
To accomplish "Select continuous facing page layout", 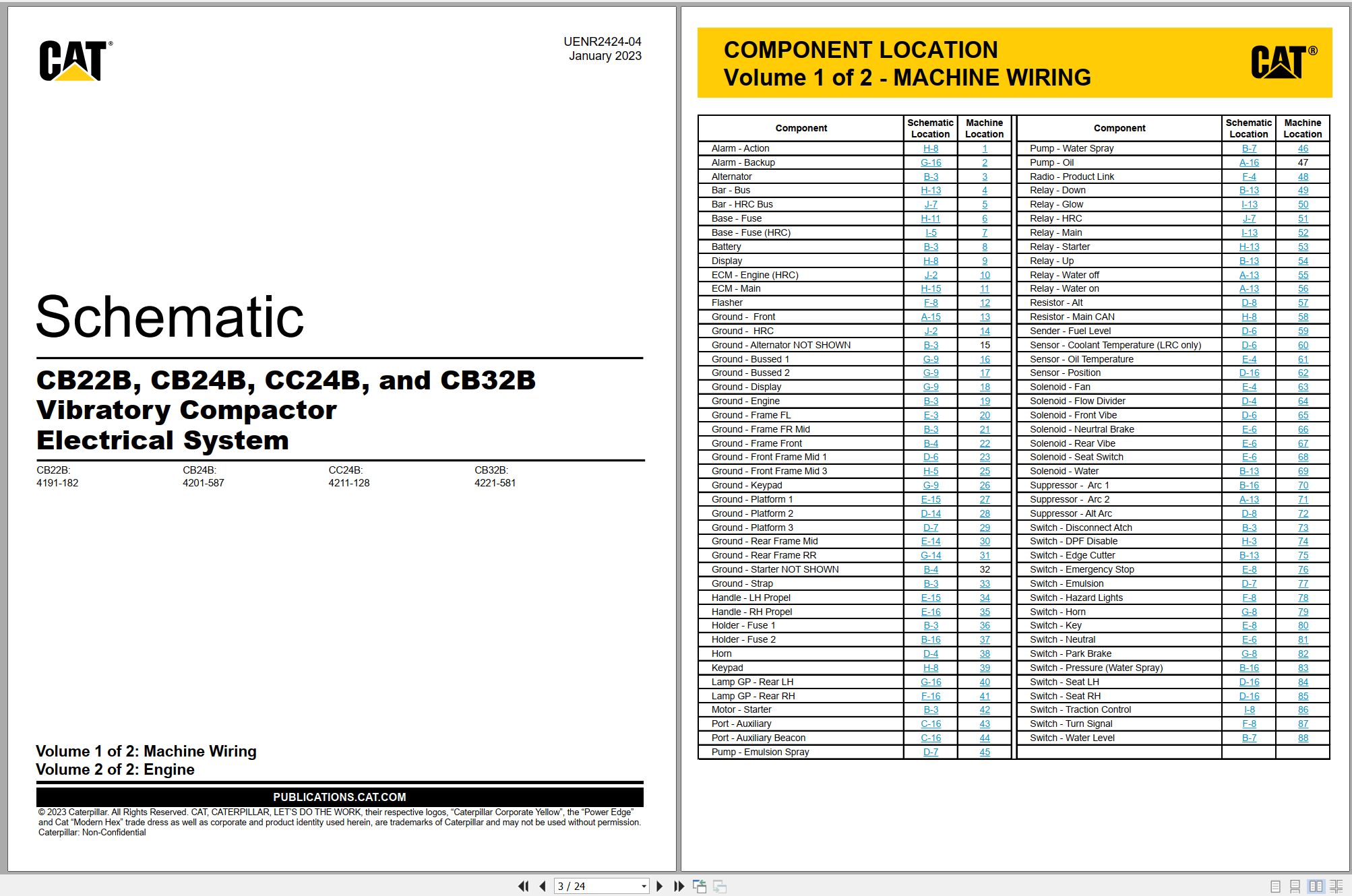I will 1336,887.
